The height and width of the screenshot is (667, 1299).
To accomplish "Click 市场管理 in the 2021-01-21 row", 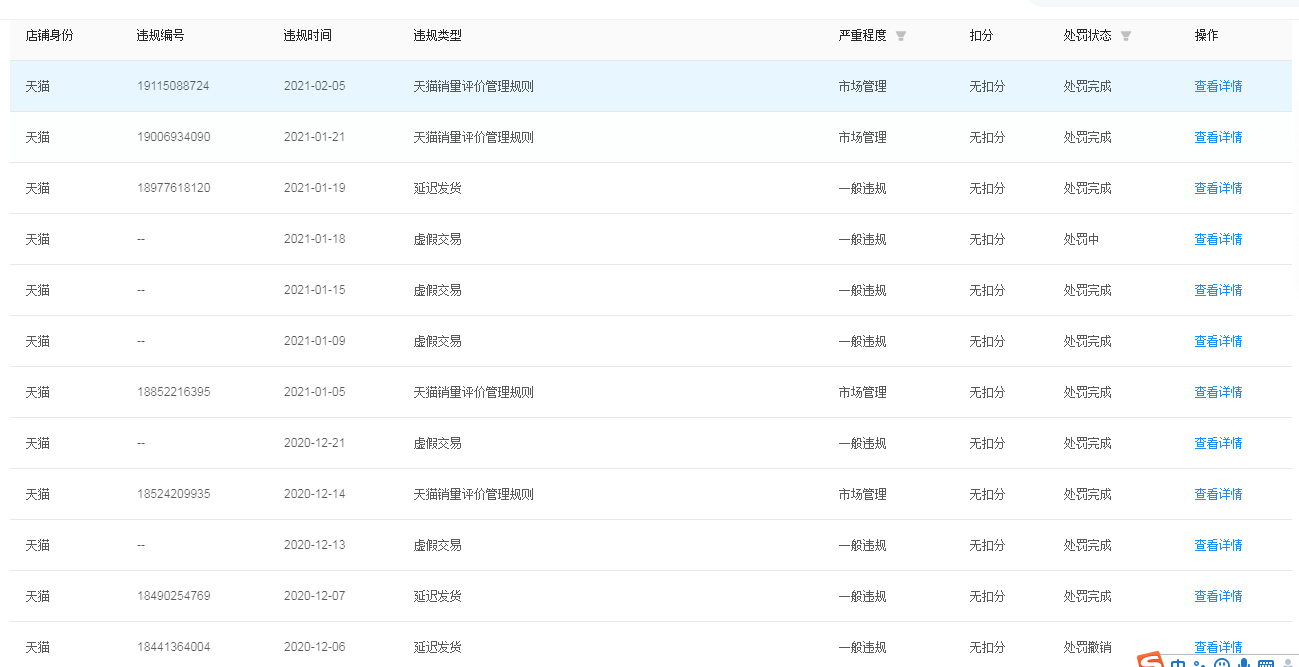I will [862, 137].
